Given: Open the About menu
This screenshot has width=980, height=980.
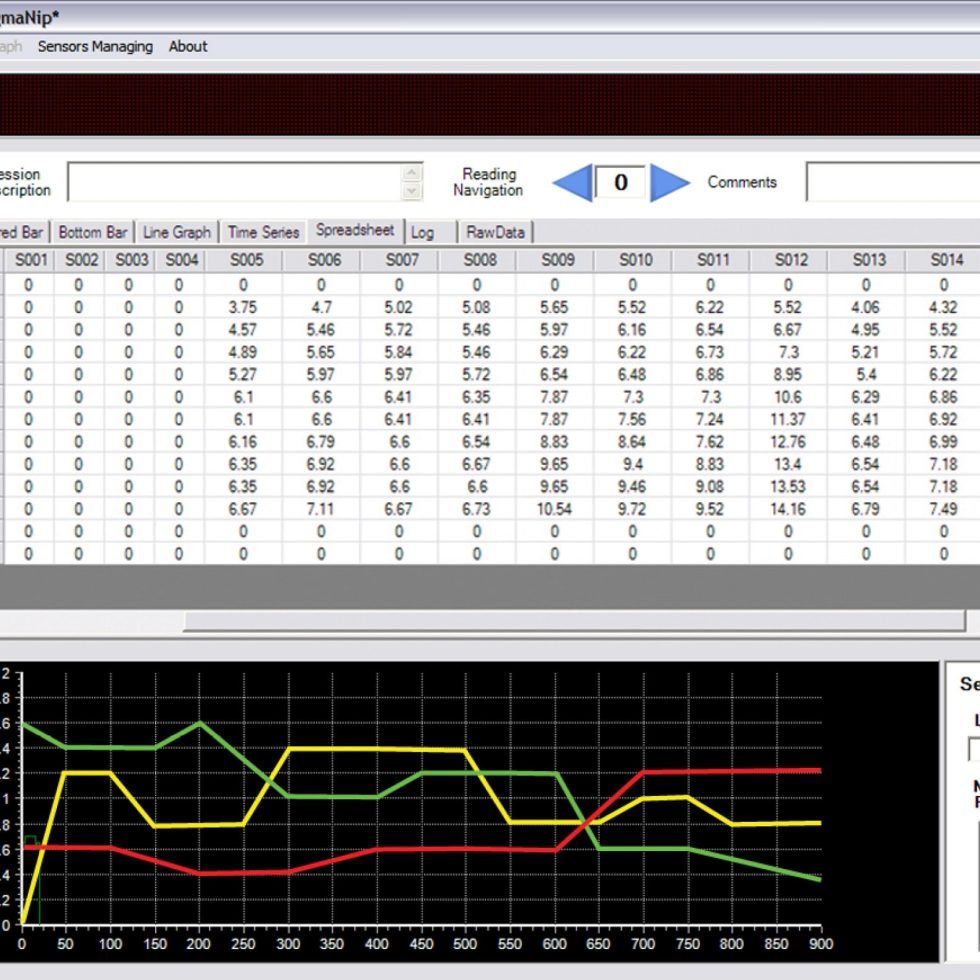Looking at the screenshot, I should point(188,46).
